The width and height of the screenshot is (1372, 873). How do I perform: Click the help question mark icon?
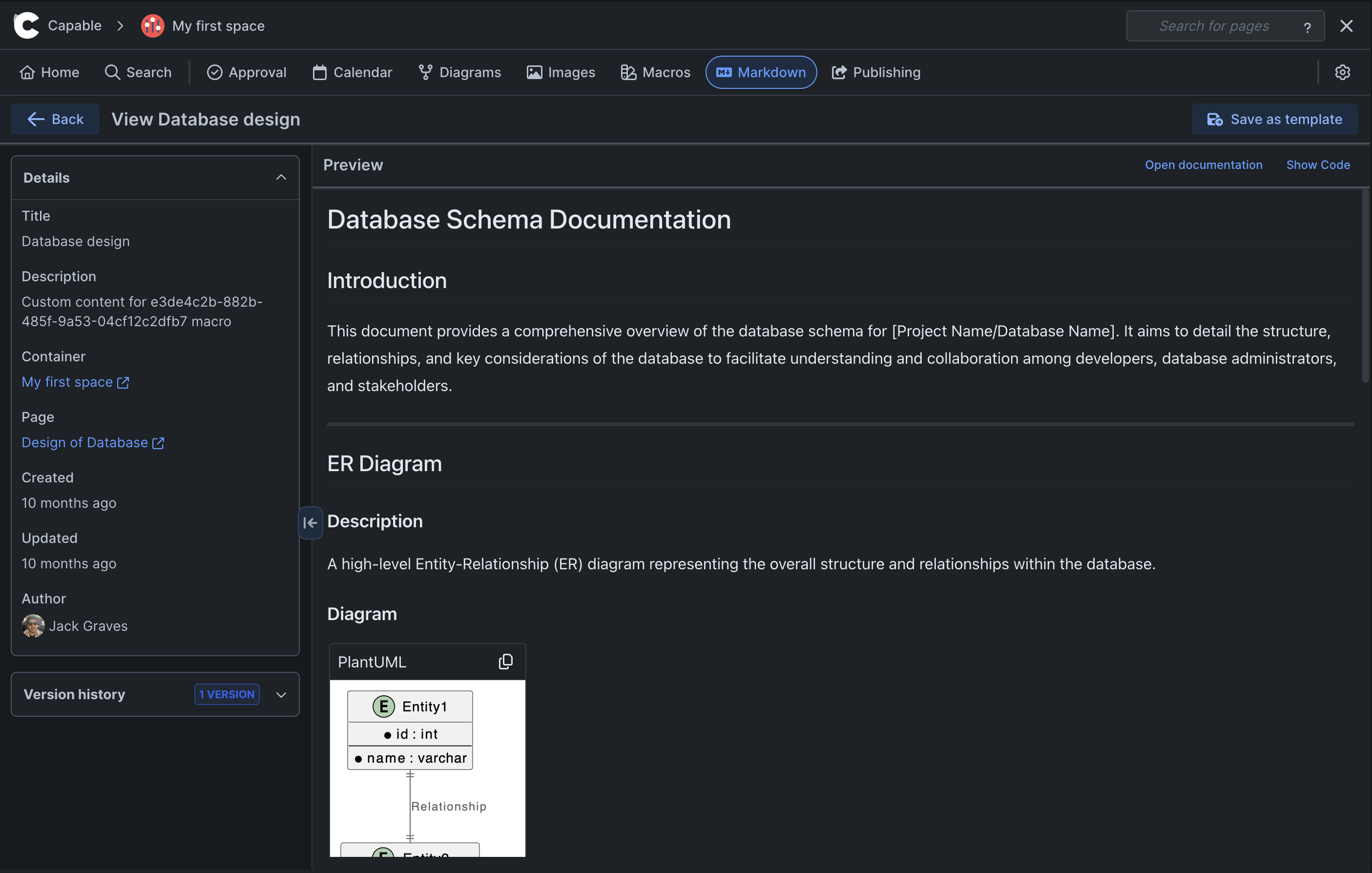tap(1307, 27)
